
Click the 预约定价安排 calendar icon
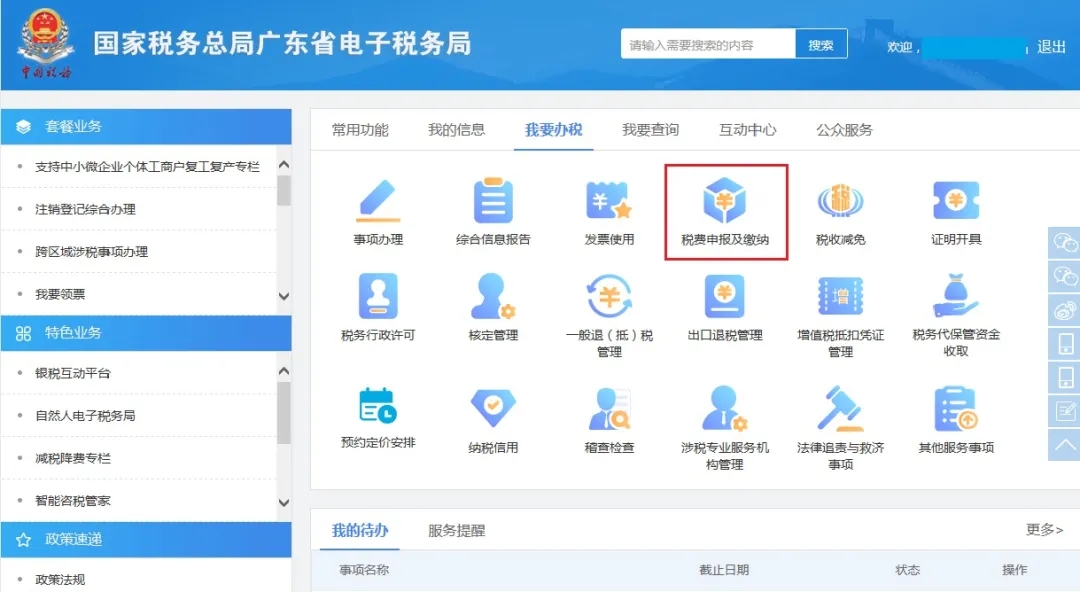(x=378, y=405)
